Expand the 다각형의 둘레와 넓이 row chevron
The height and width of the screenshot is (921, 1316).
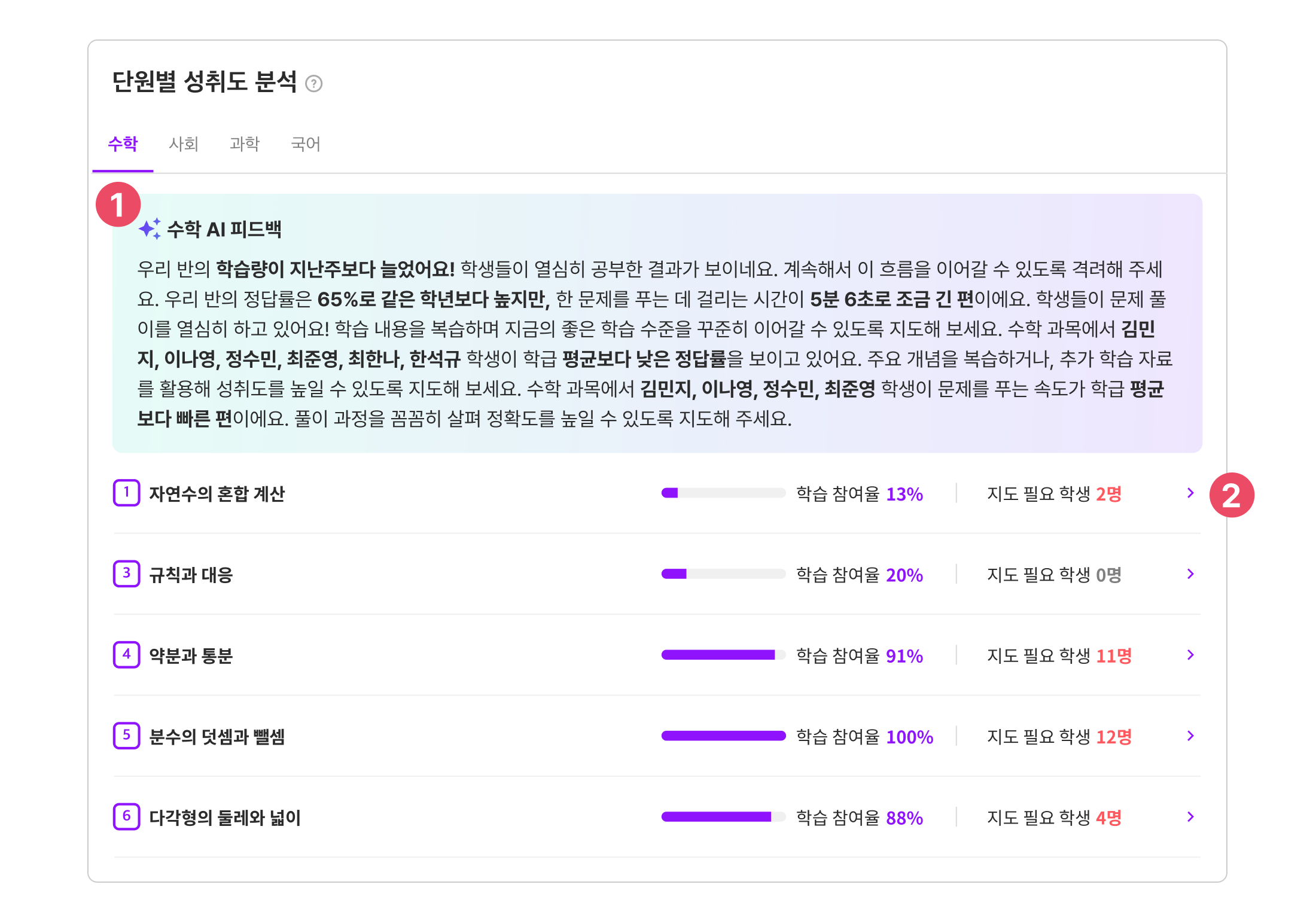point(1190,817)
